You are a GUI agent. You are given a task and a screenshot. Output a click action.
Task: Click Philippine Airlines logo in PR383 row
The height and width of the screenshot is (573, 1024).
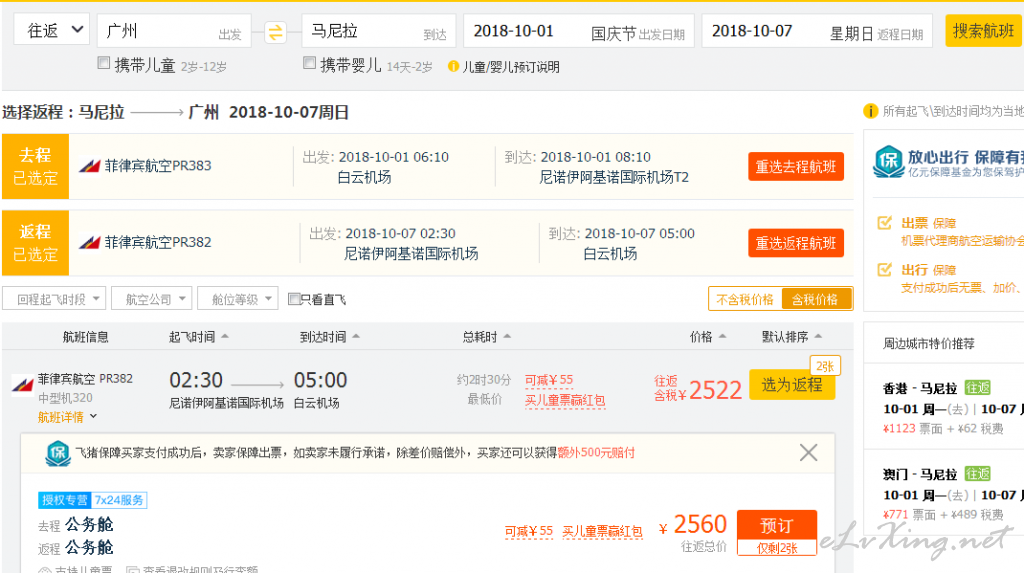(x=89, y=166)
